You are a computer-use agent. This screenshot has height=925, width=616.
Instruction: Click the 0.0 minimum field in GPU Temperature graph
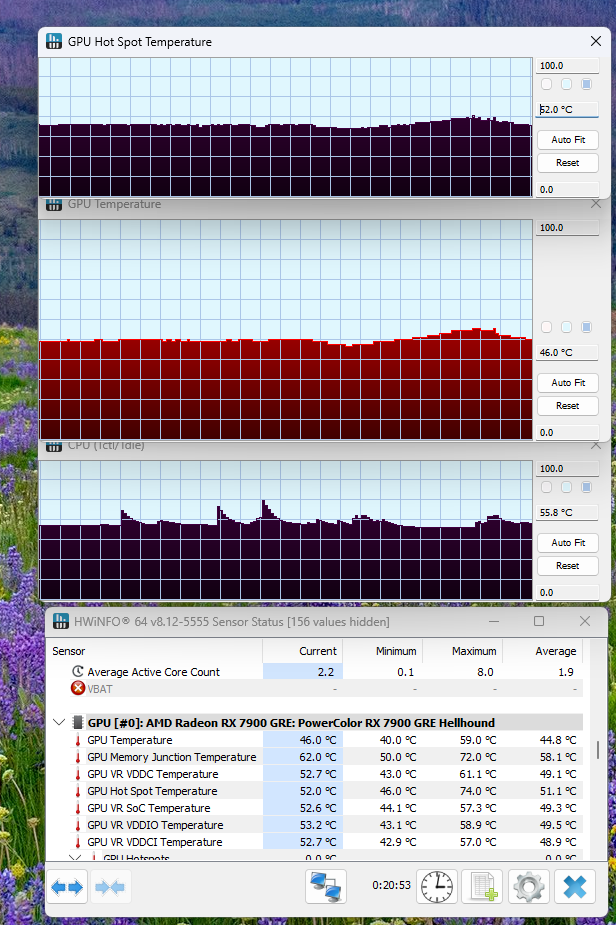(567, 432)
